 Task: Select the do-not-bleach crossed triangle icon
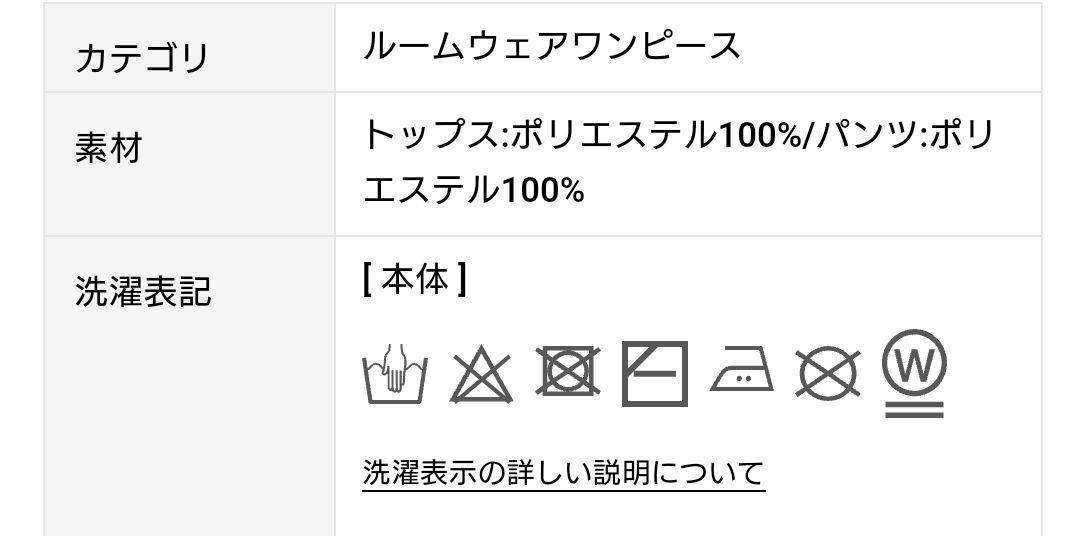point(481,375)
